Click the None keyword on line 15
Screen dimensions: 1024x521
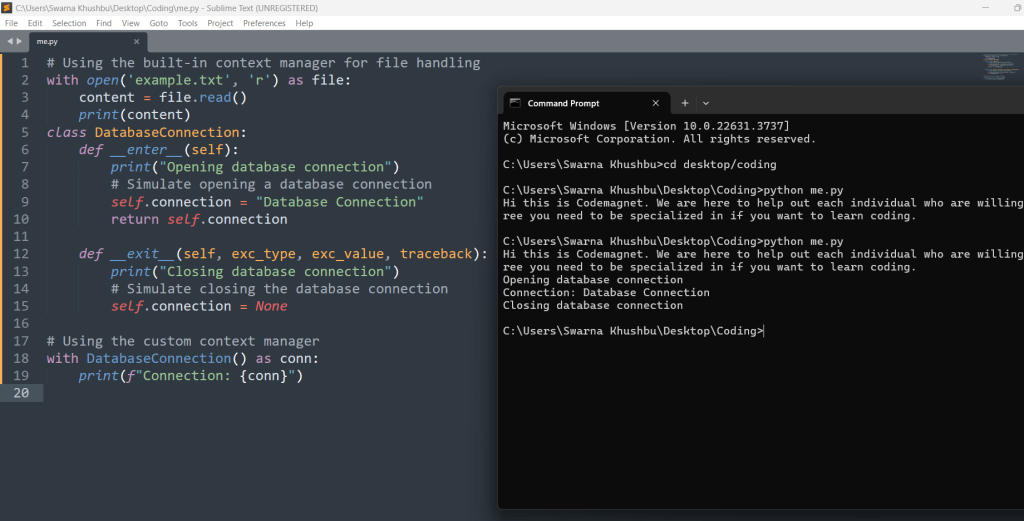(x=271, y=306)
